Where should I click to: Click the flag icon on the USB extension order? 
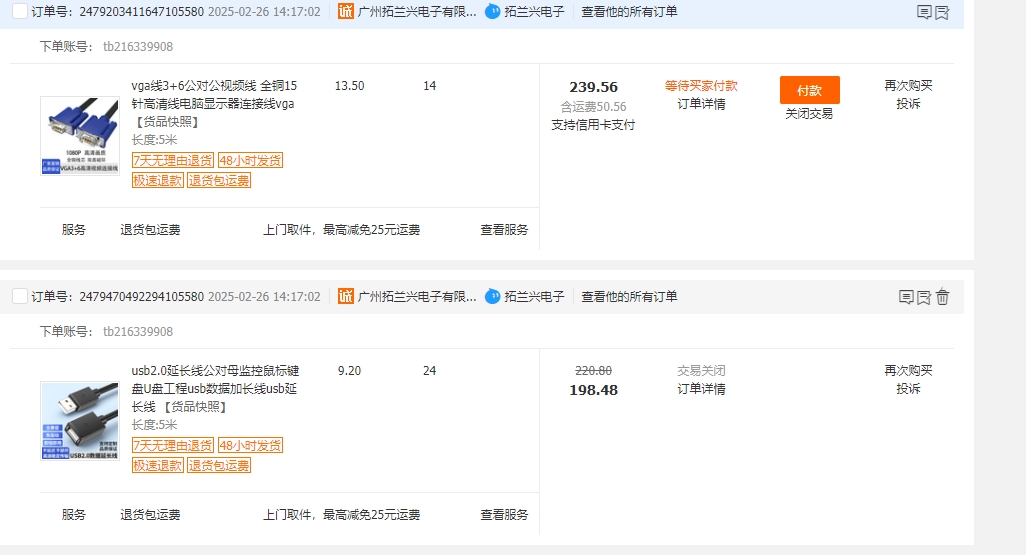click(924, 297)
